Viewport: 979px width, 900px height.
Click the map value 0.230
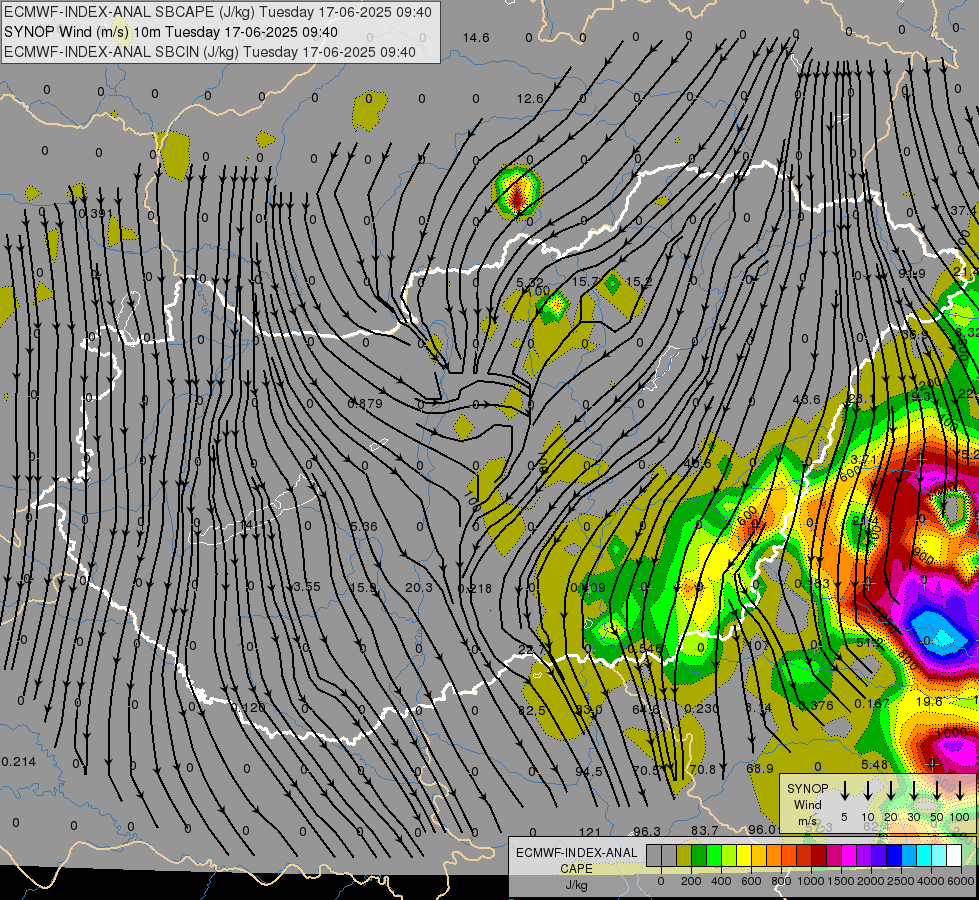point(701,708)
